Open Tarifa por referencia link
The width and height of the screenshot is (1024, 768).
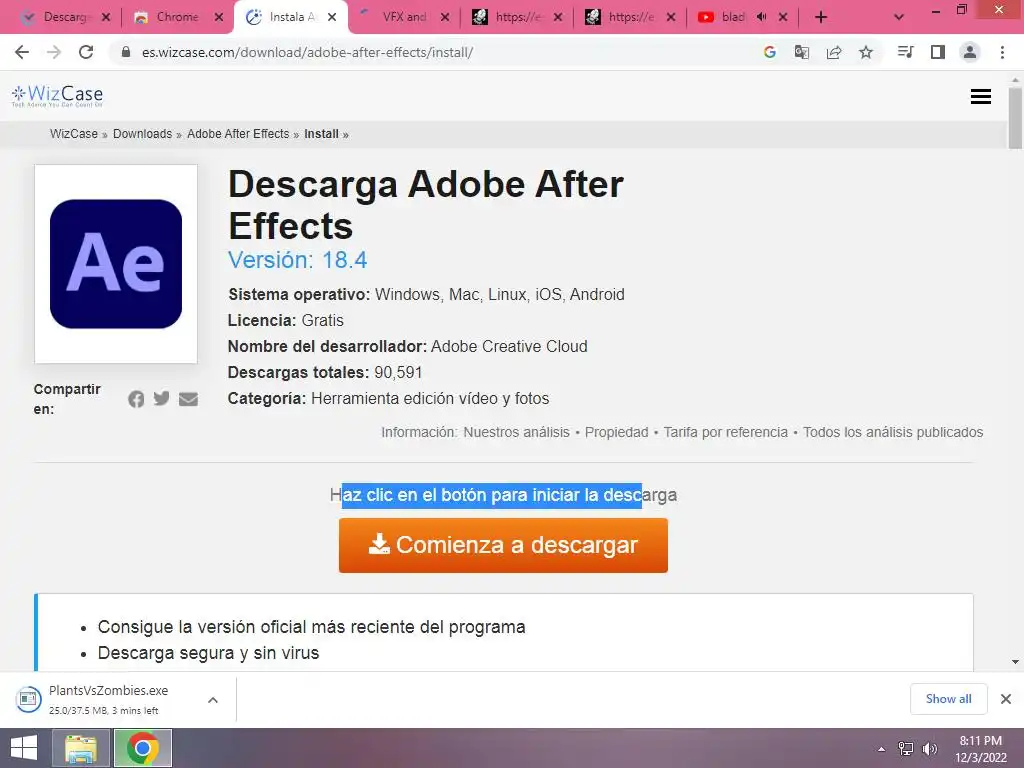pos(726,432)
